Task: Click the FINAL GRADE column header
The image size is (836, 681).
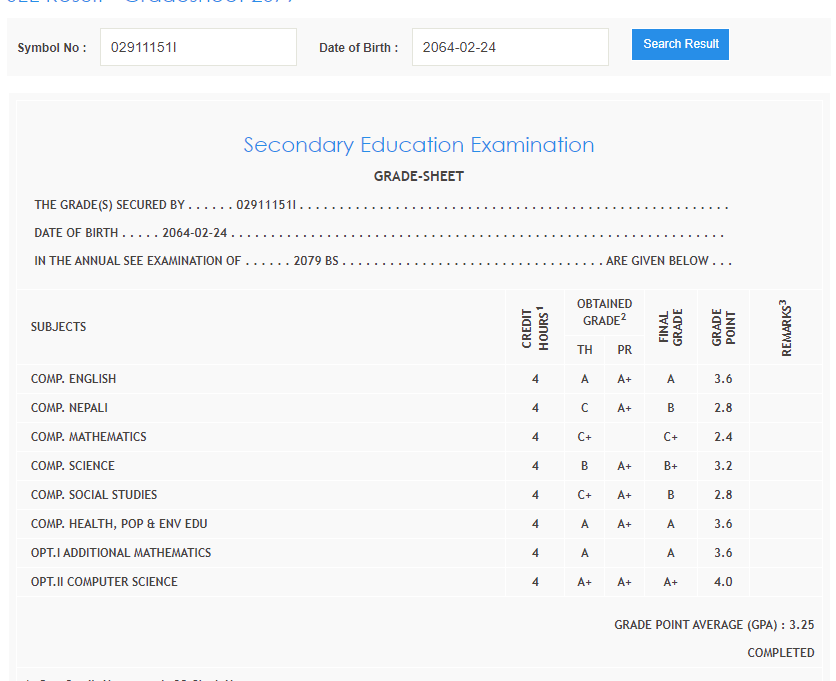Action: [670, 327]
